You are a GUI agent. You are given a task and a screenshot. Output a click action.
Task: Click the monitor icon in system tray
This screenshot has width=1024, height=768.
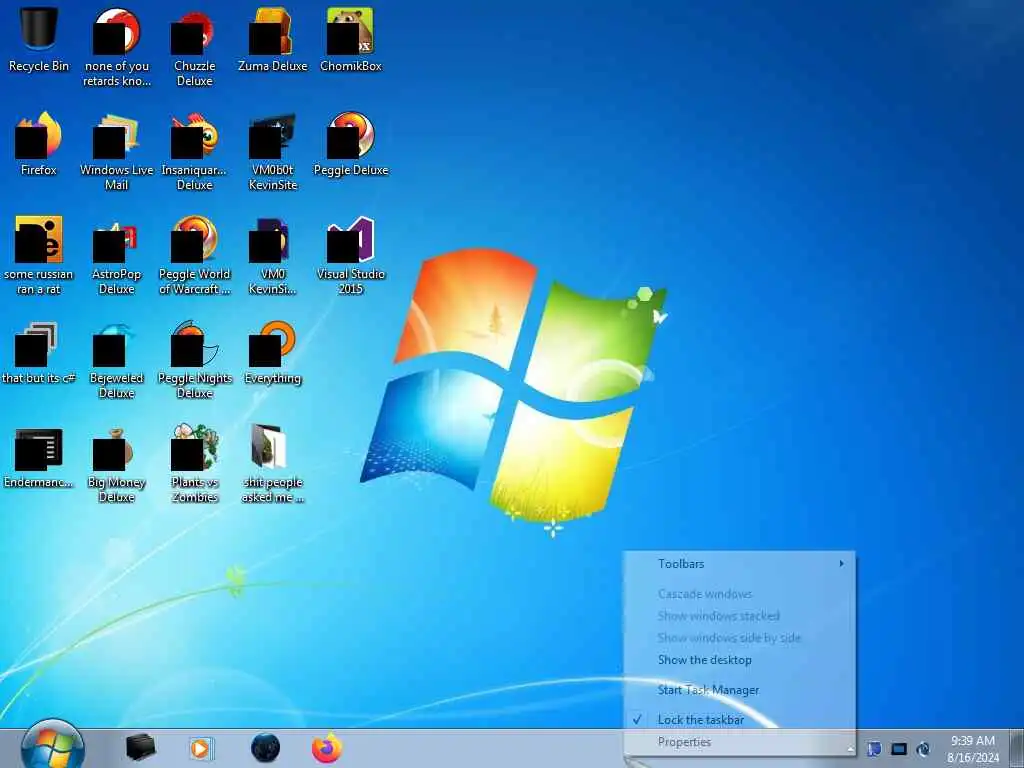coord(899,748)
